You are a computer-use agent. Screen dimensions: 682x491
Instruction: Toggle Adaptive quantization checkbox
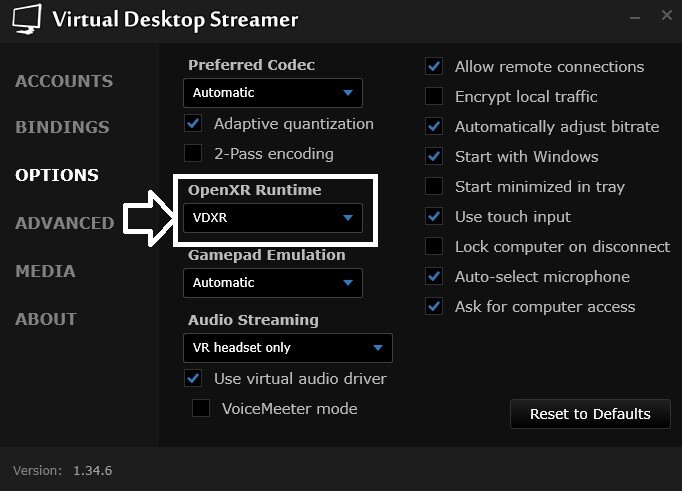tap(193, 124)
